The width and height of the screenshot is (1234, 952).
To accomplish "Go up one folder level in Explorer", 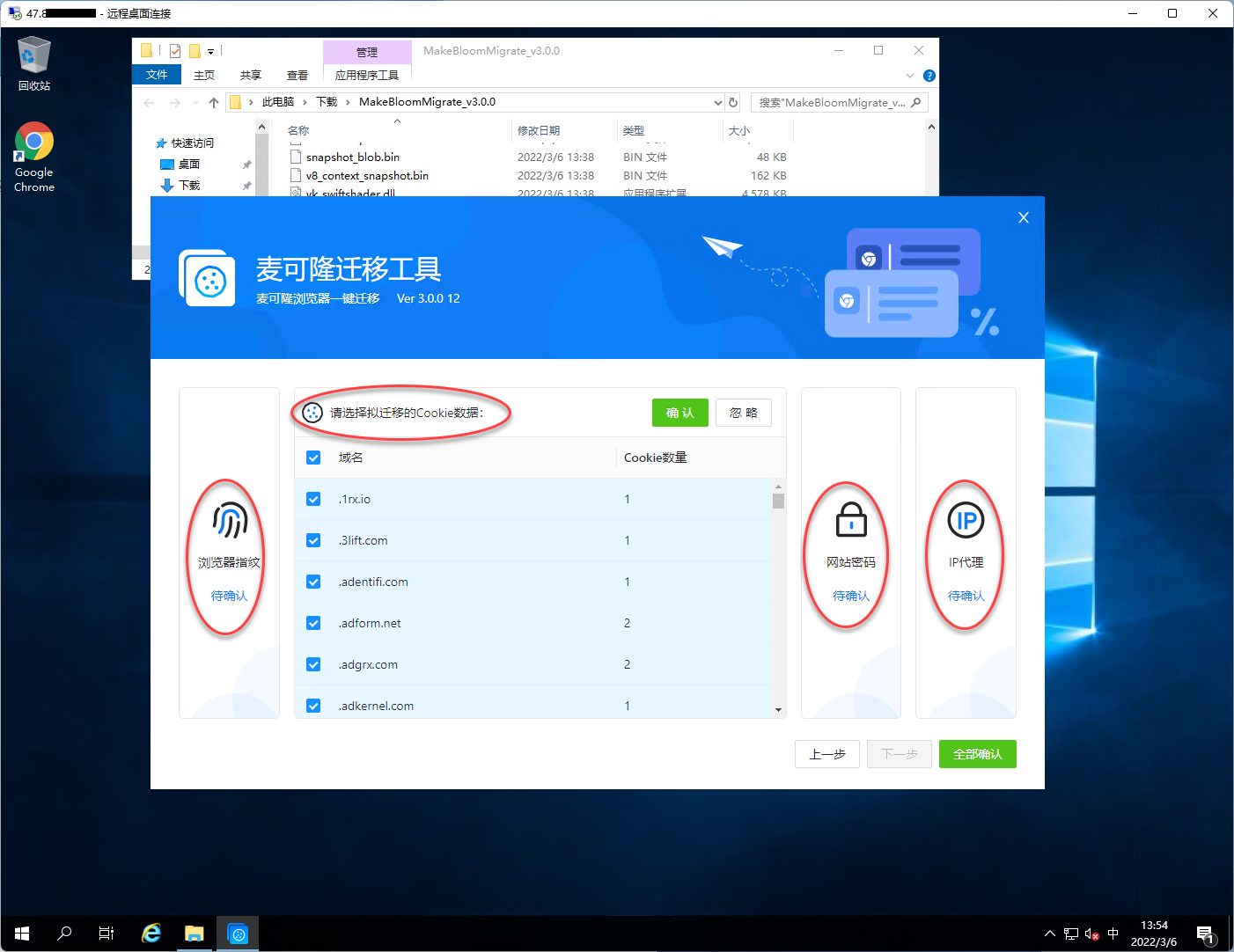I will [x=213, y=103].
